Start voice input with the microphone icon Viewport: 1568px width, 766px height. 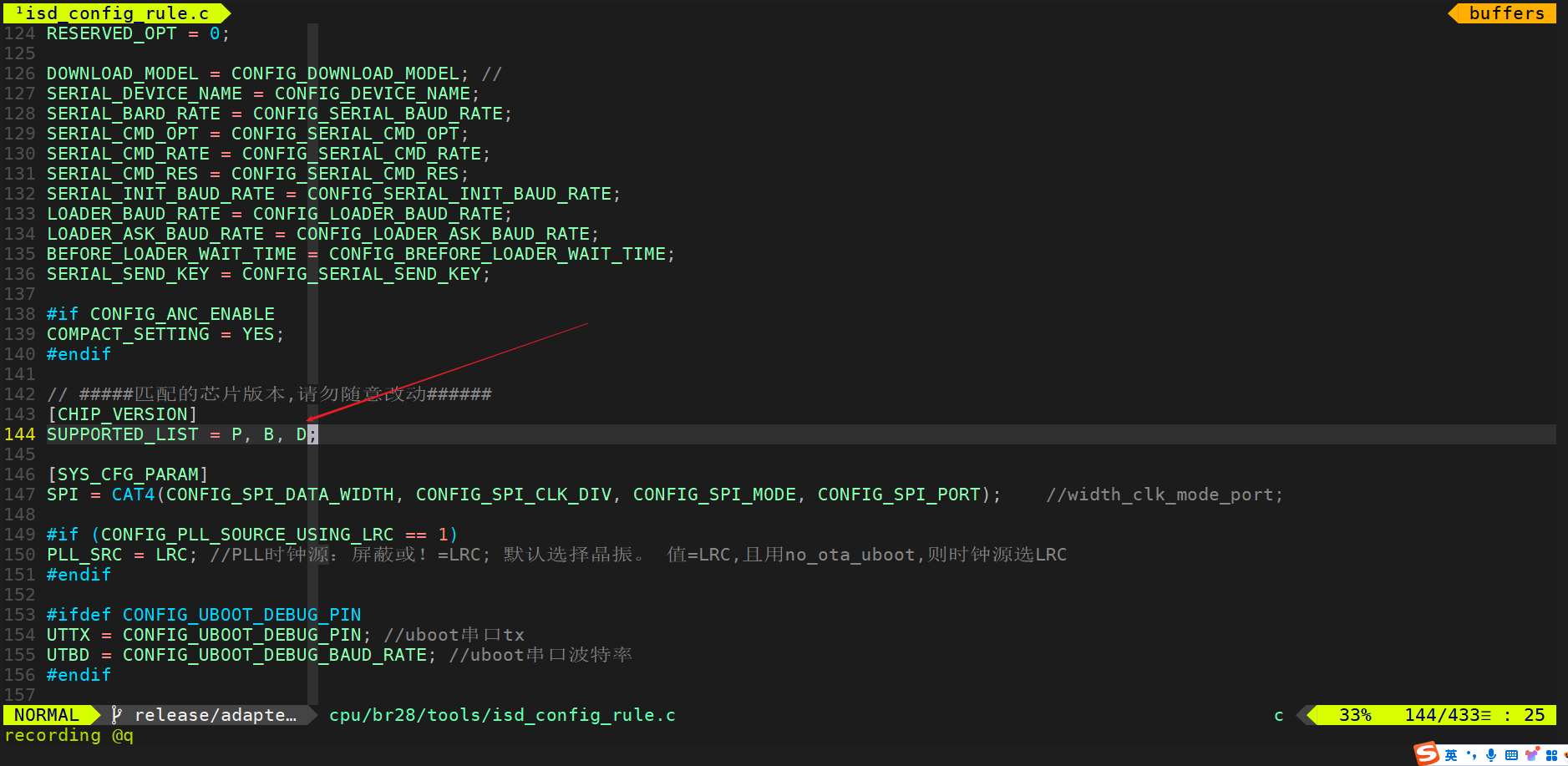1491,755
